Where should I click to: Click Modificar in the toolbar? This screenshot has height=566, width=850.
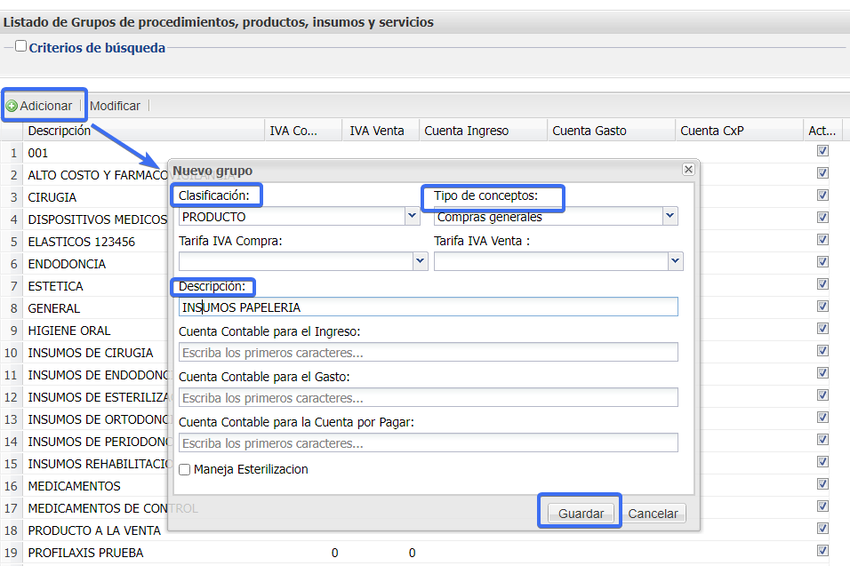(x=115, y=106)
